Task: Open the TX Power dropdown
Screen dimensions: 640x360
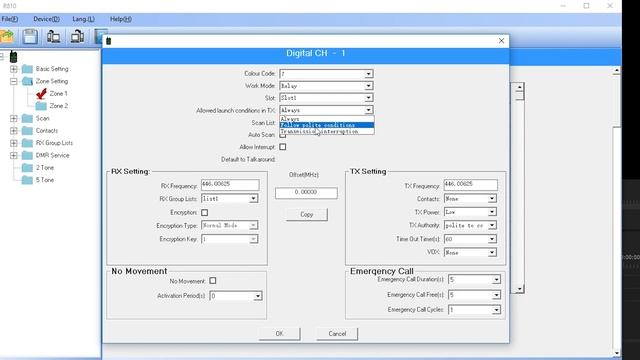Action: pos(492,212)
